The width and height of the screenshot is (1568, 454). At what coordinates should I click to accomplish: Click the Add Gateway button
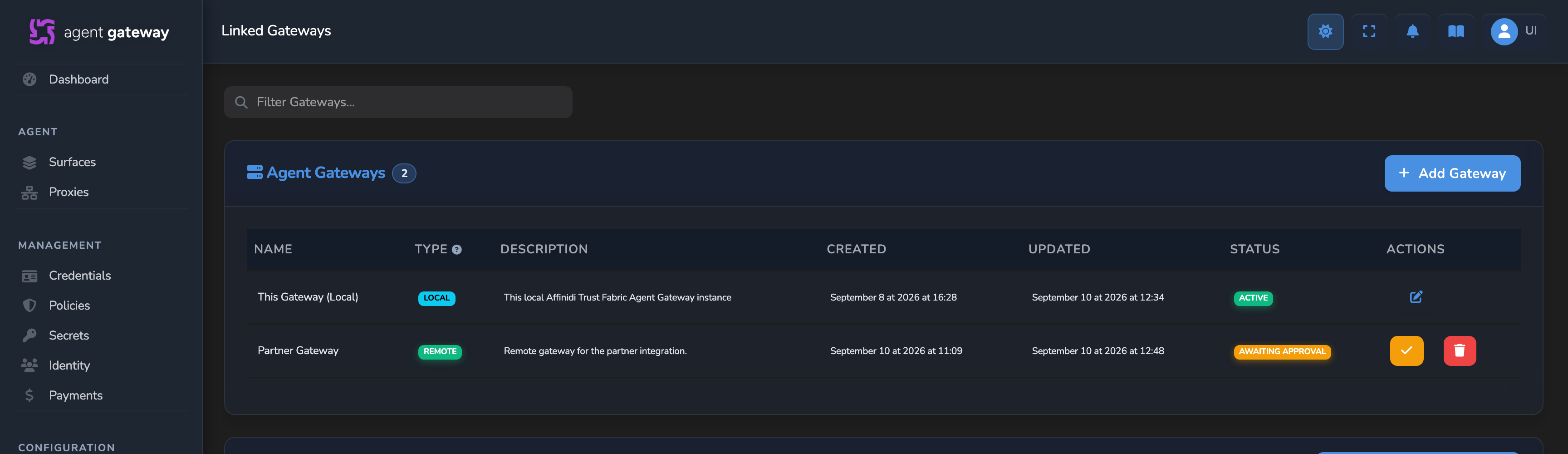pos(1452,173)
